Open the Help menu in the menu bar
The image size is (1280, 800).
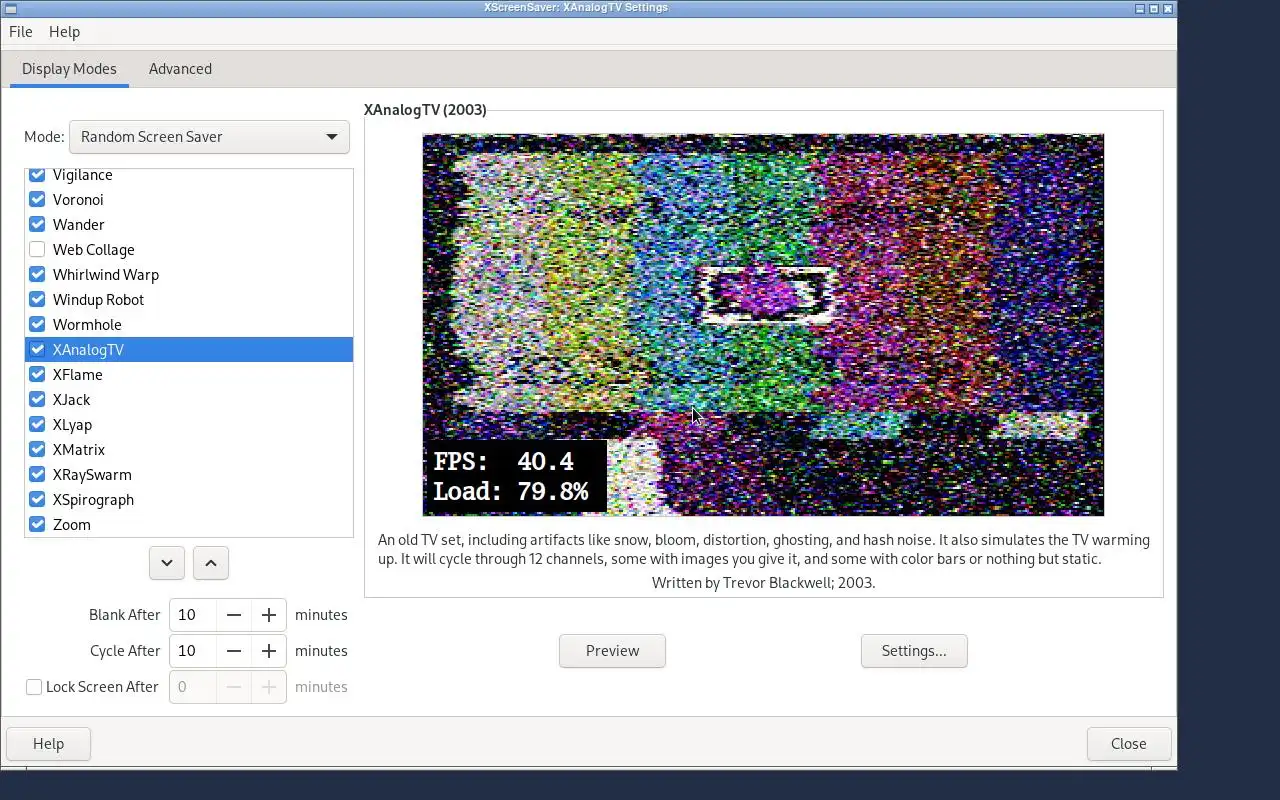coord(64,32)
